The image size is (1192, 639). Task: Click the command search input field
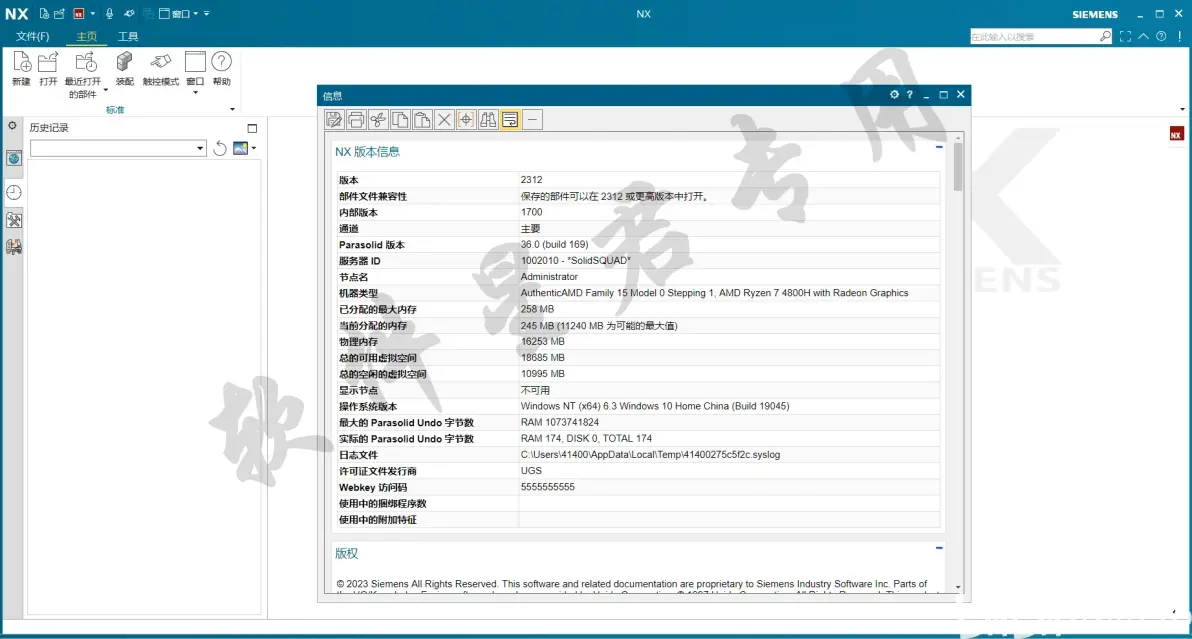pyautogui.click(x=1034, y=36)
